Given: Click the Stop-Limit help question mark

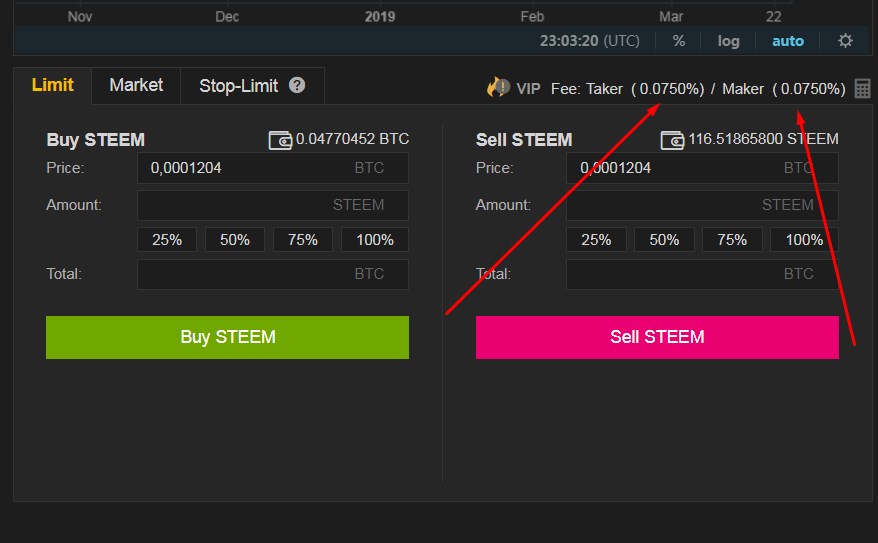Looking at the screenshot, I should tap(297, 85).
